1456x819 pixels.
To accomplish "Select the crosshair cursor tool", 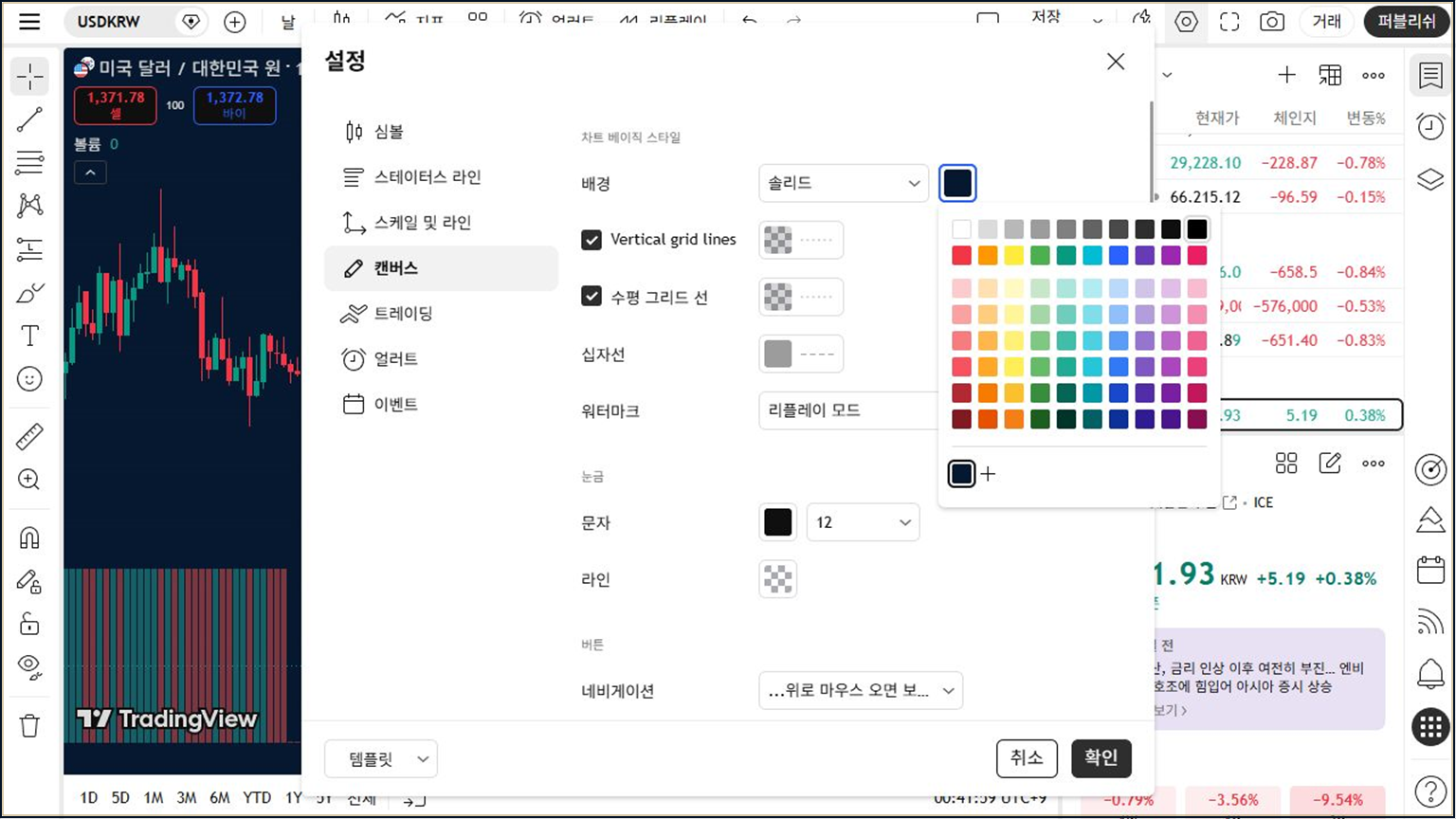I will (x=29, y=77).
